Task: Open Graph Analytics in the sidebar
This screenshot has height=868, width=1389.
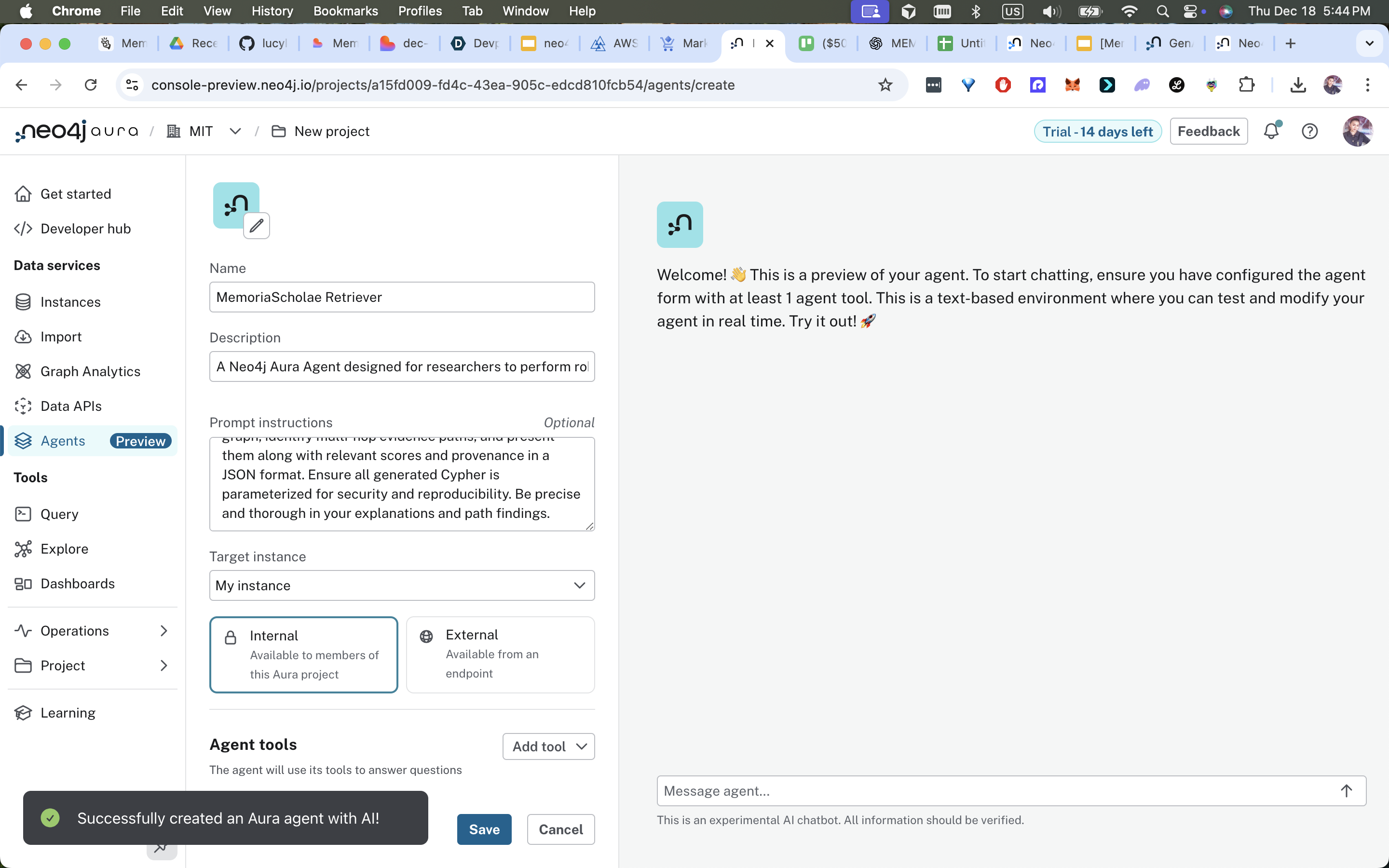Action: (90, 371)
